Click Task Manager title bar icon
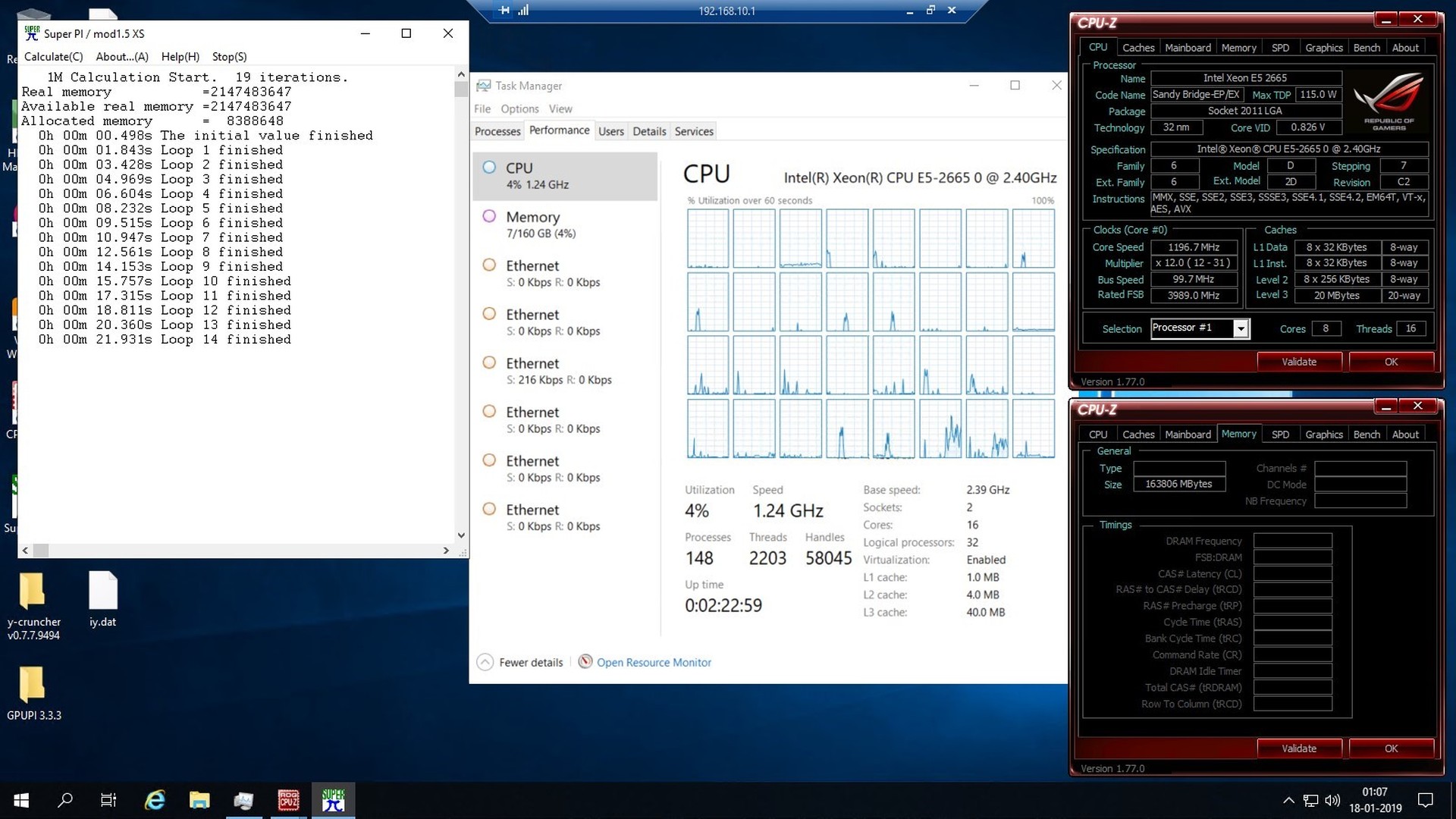1456x819 pixels. coord(483,86)
